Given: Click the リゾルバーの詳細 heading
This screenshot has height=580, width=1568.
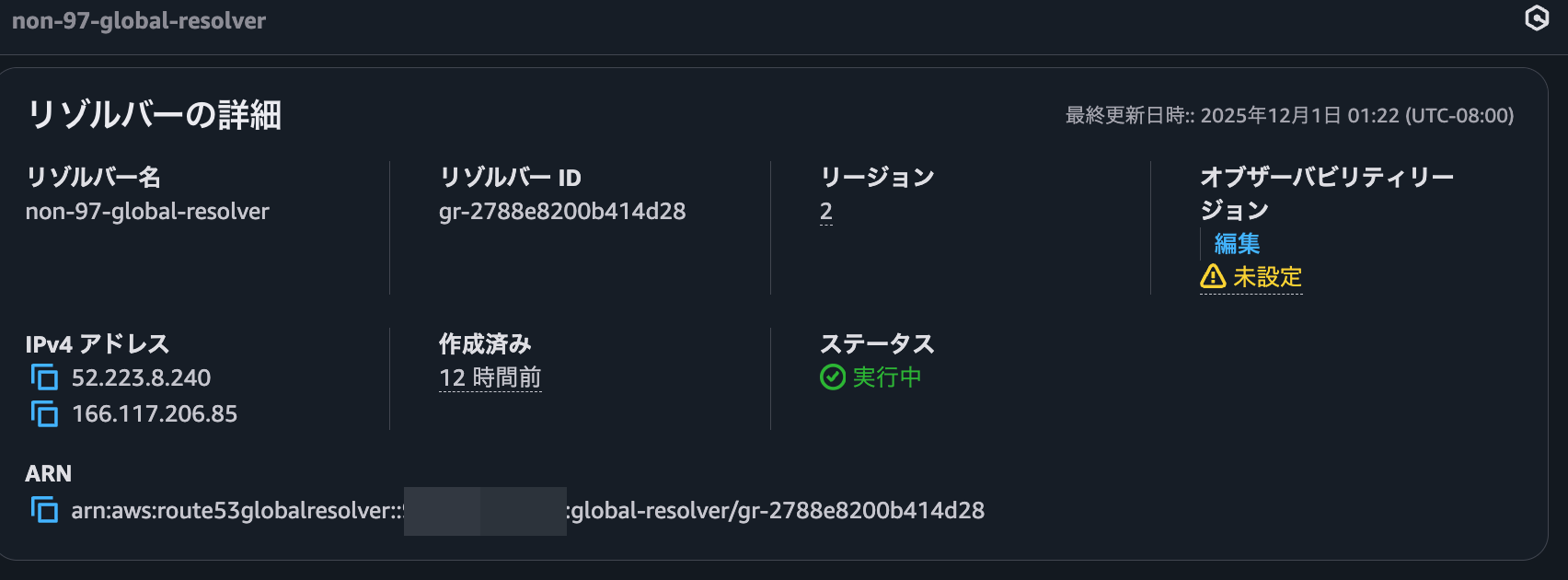Looking at the screenshot, I should pyautogui.click(x=155, y=115).
